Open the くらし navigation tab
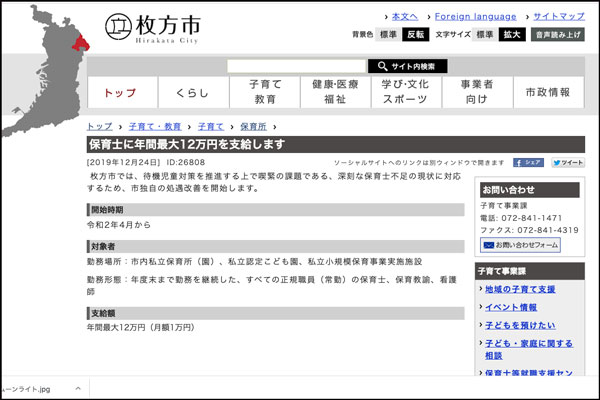 pos(192,93)
